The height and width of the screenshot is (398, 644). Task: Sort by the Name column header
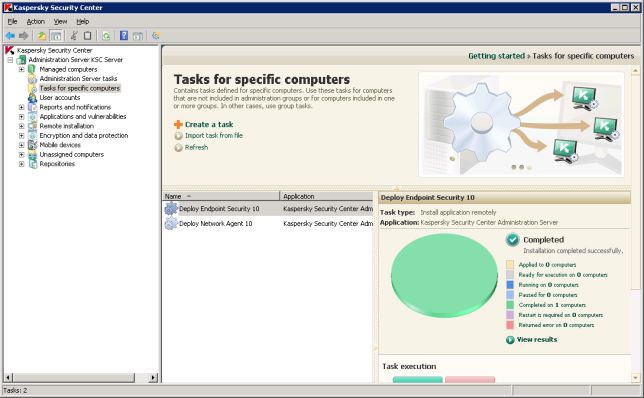(221, 196)
